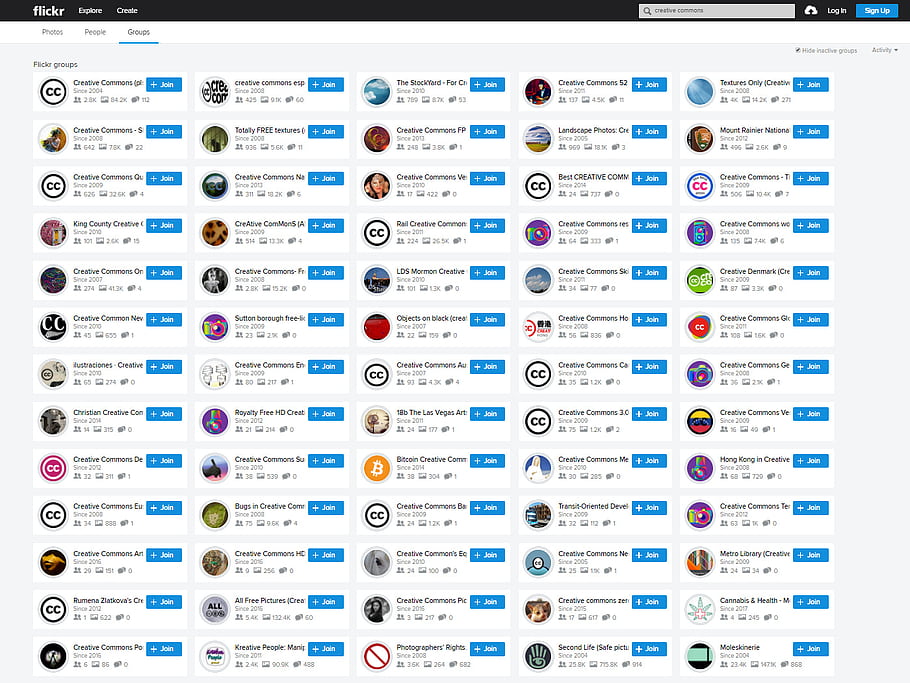The image size is (910, 683).
Task: Open the All Free Pictures group avatar
Action: tap(215, 609)
